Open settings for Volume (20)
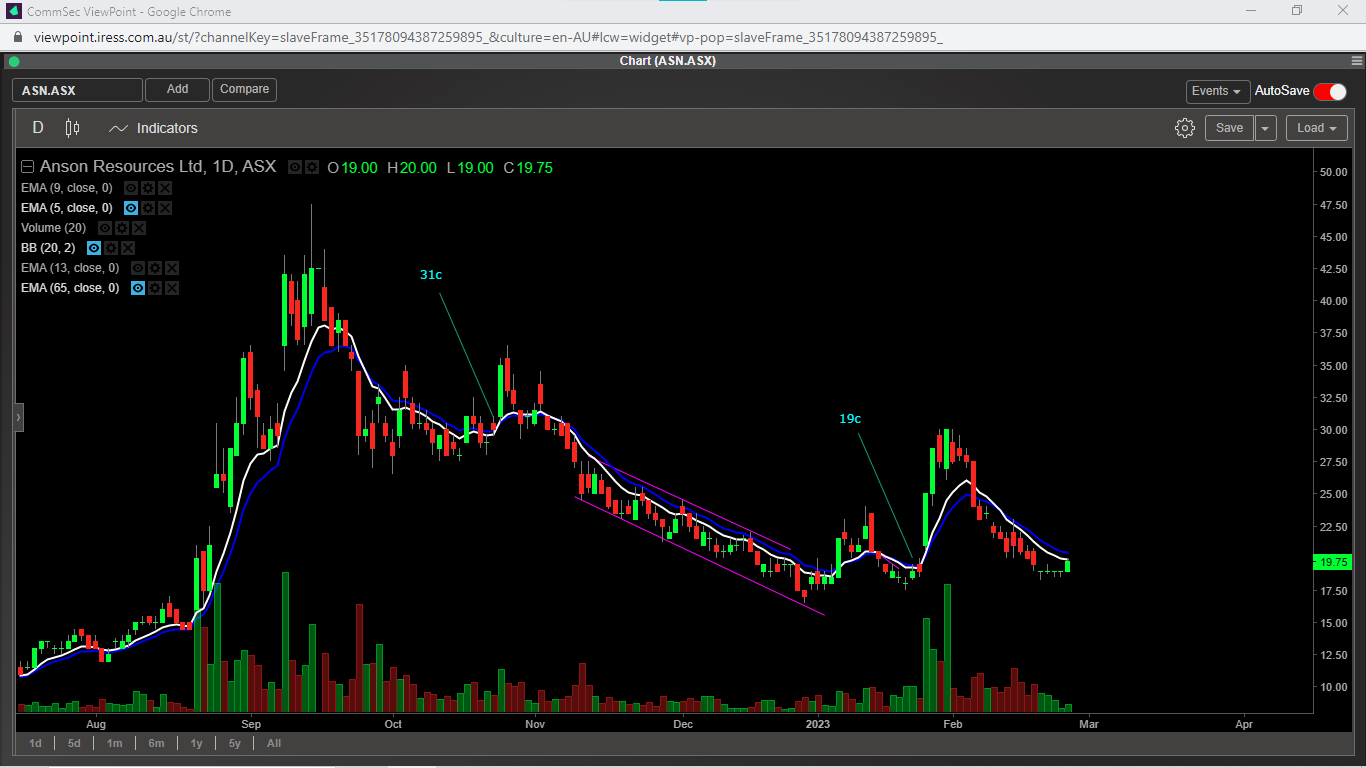 pos(122,228)
